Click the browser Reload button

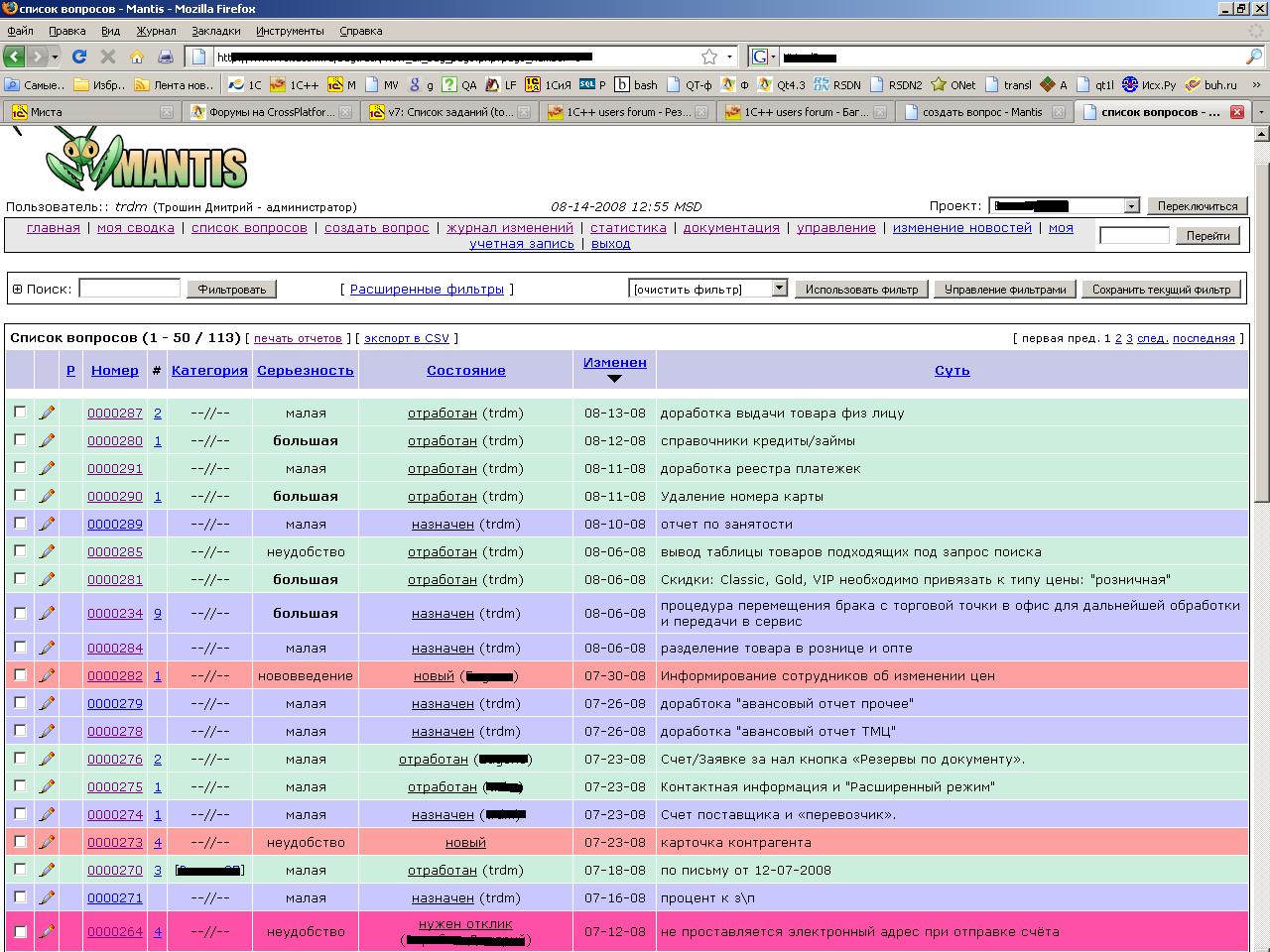tap(79, 57)
